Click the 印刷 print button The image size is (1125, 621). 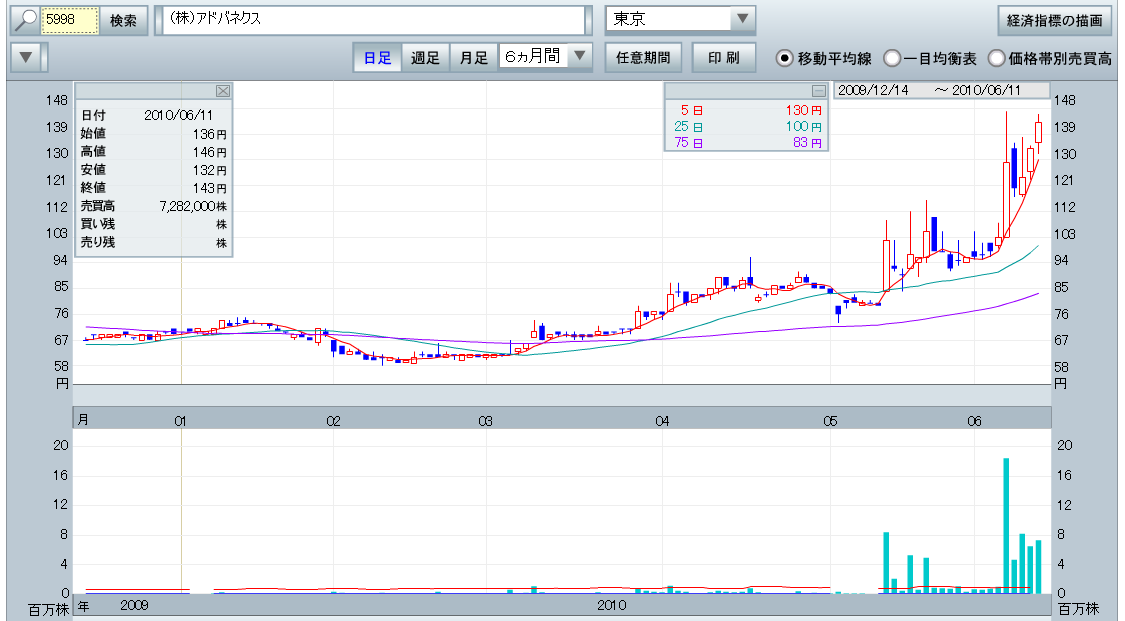coord(724,57)
